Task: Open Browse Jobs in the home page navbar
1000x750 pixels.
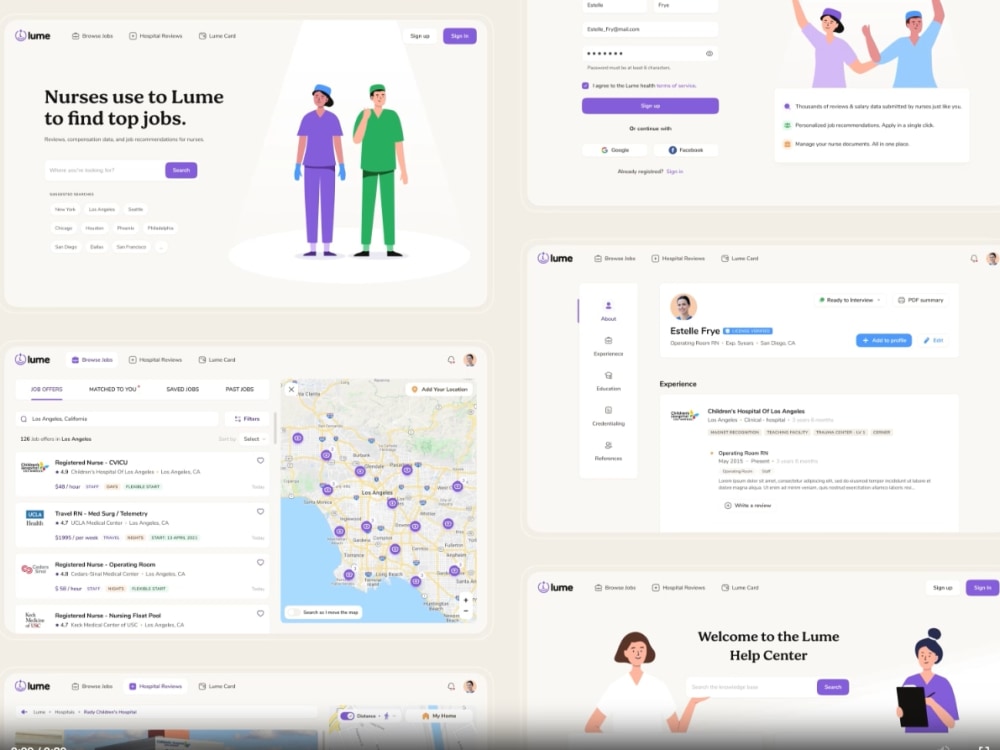Action: pyautogui.click(x=92, y=36)
